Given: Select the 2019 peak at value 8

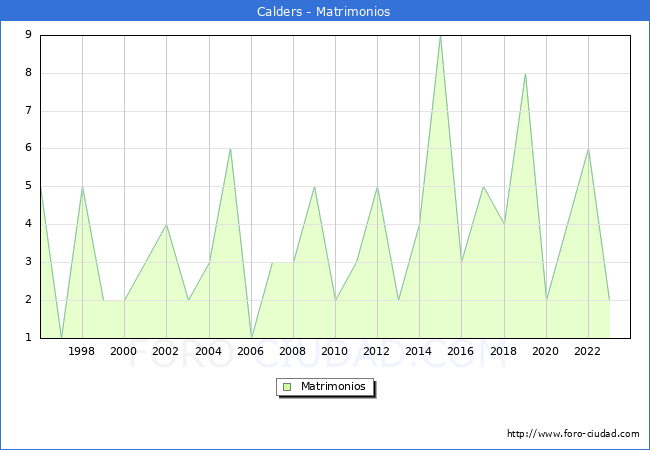Looking at the screenshot, I should point(525,74).
